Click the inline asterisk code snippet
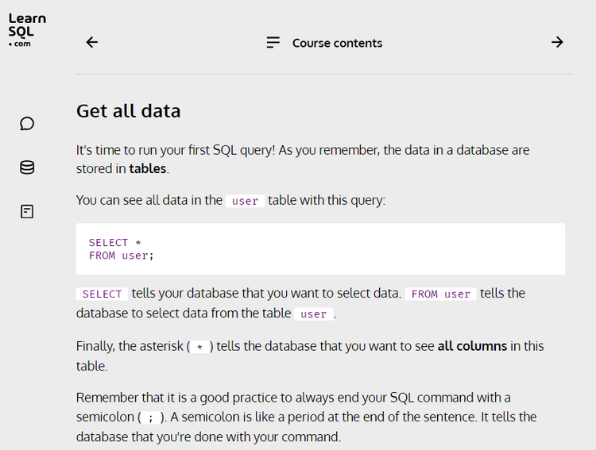The height and width of the screenshot is (450, 596). point(200,347)
